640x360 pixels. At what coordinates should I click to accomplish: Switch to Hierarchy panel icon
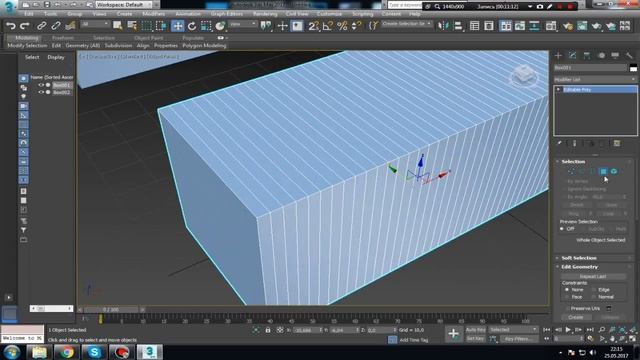point(587,55)
